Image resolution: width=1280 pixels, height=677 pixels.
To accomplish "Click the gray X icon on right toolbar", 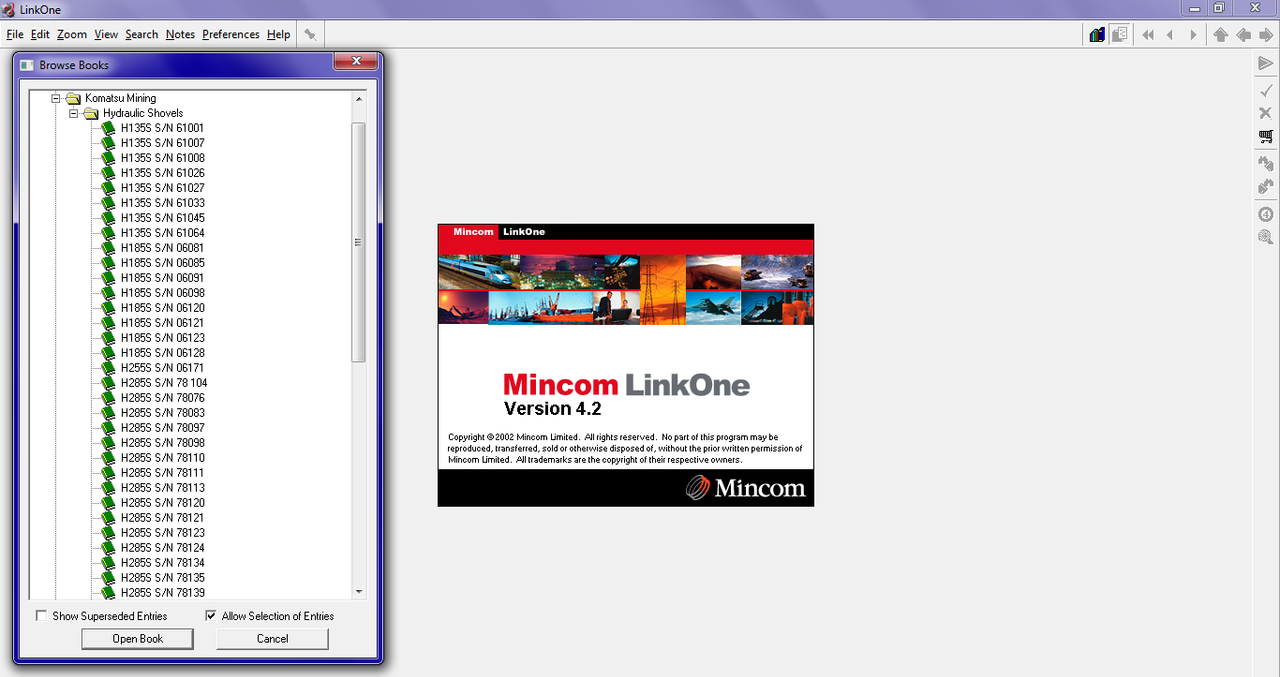I will tap(1266, 113).
